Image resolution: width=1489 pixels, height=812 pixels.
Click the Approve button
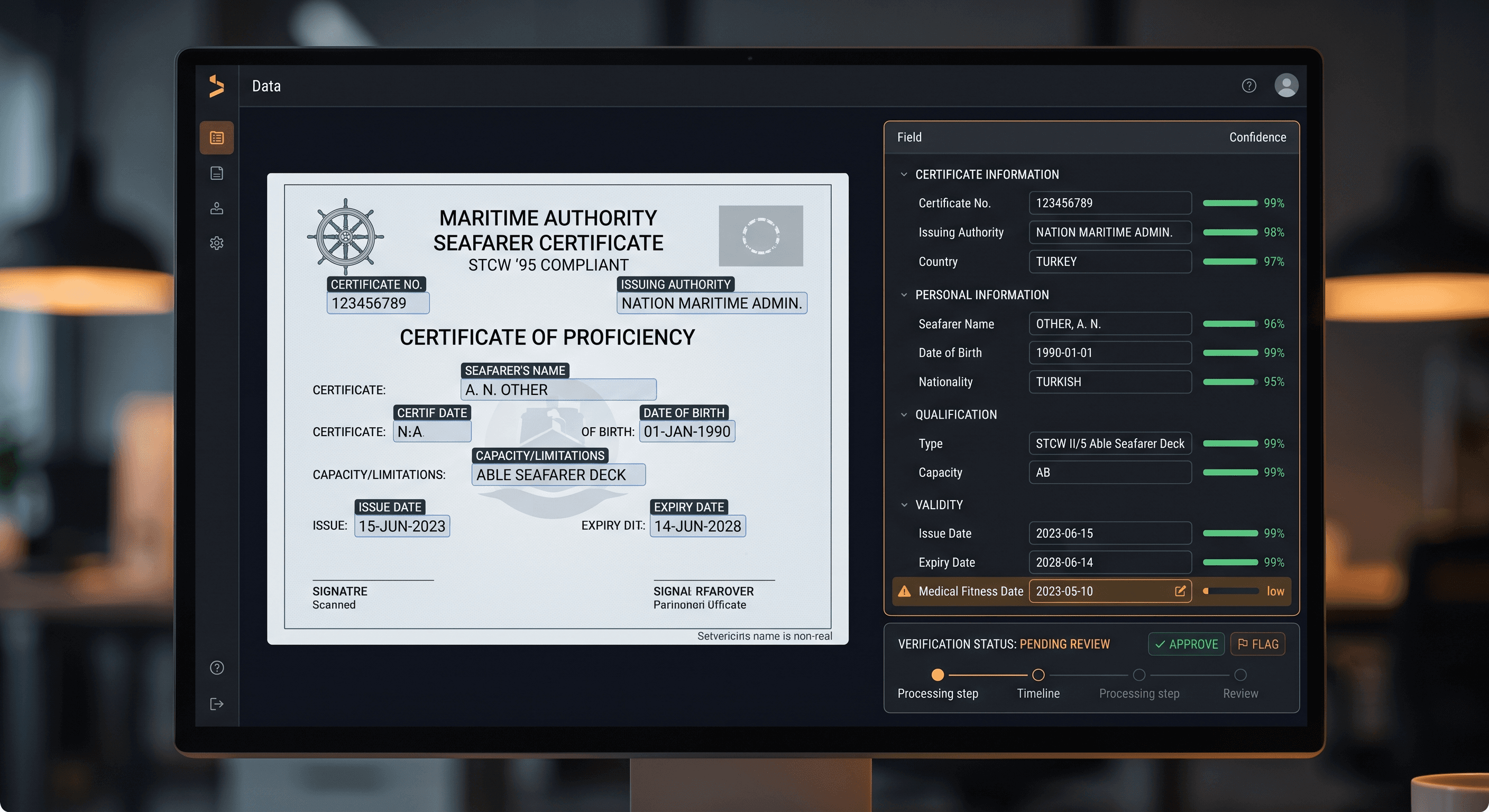click(x=1186, y=644)
